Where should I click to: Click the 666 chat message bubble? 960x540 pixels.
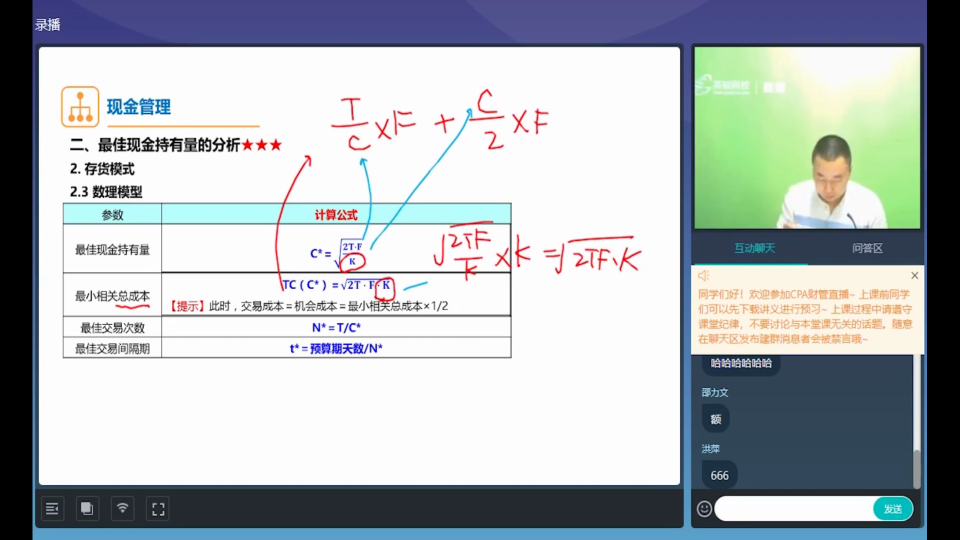(720, 475)
